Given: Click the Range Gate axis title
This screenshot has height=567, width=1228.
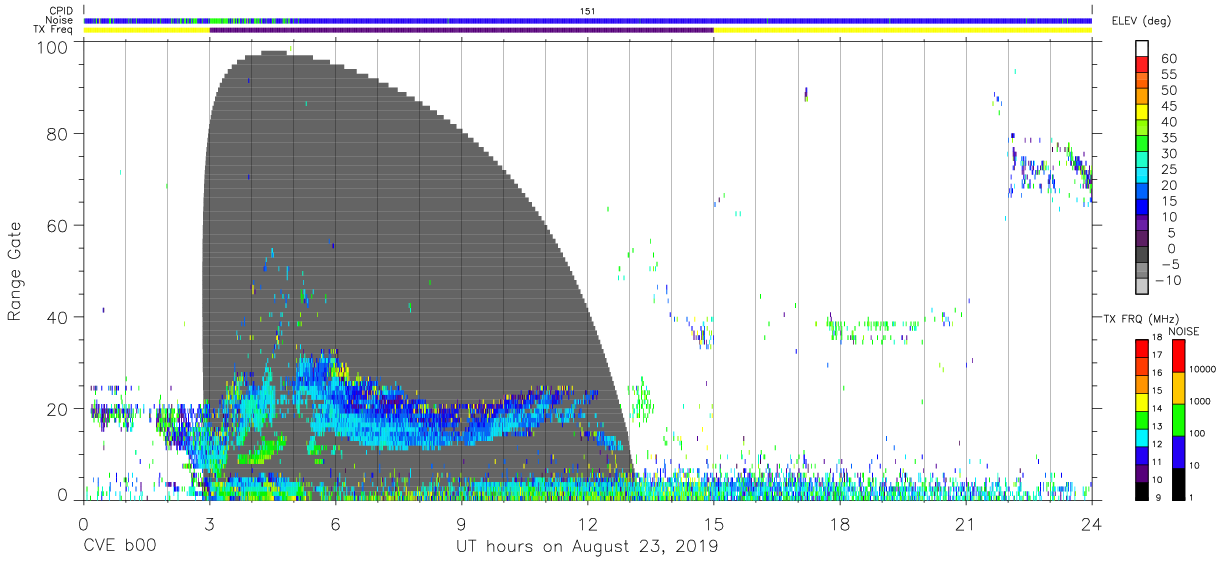Looking at the screenshot, I should pos(15,272).
